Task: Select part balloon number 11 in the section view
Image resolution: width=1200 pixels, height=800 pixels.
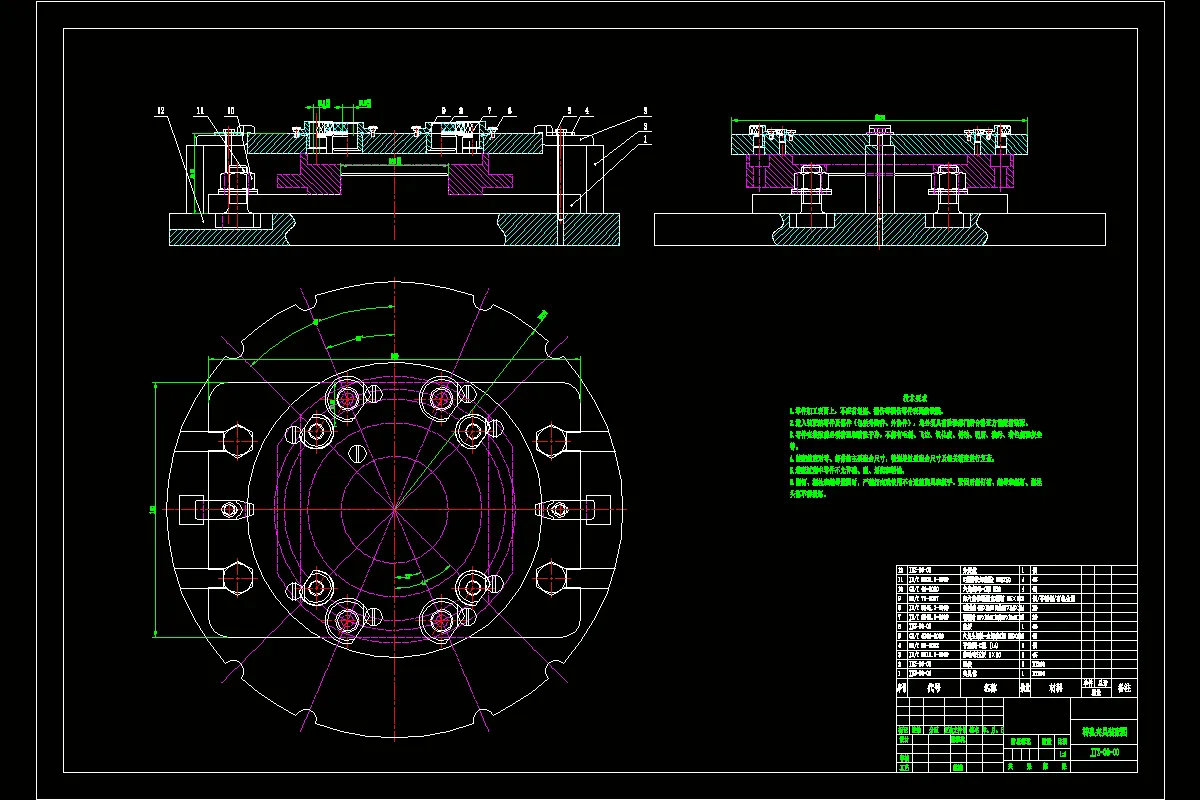Action: pos(200,110)
